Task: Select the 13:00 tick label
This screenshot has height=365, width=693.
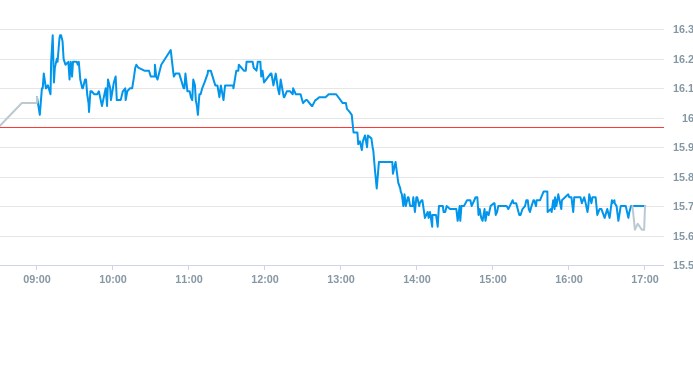Action: click(341, 279)
